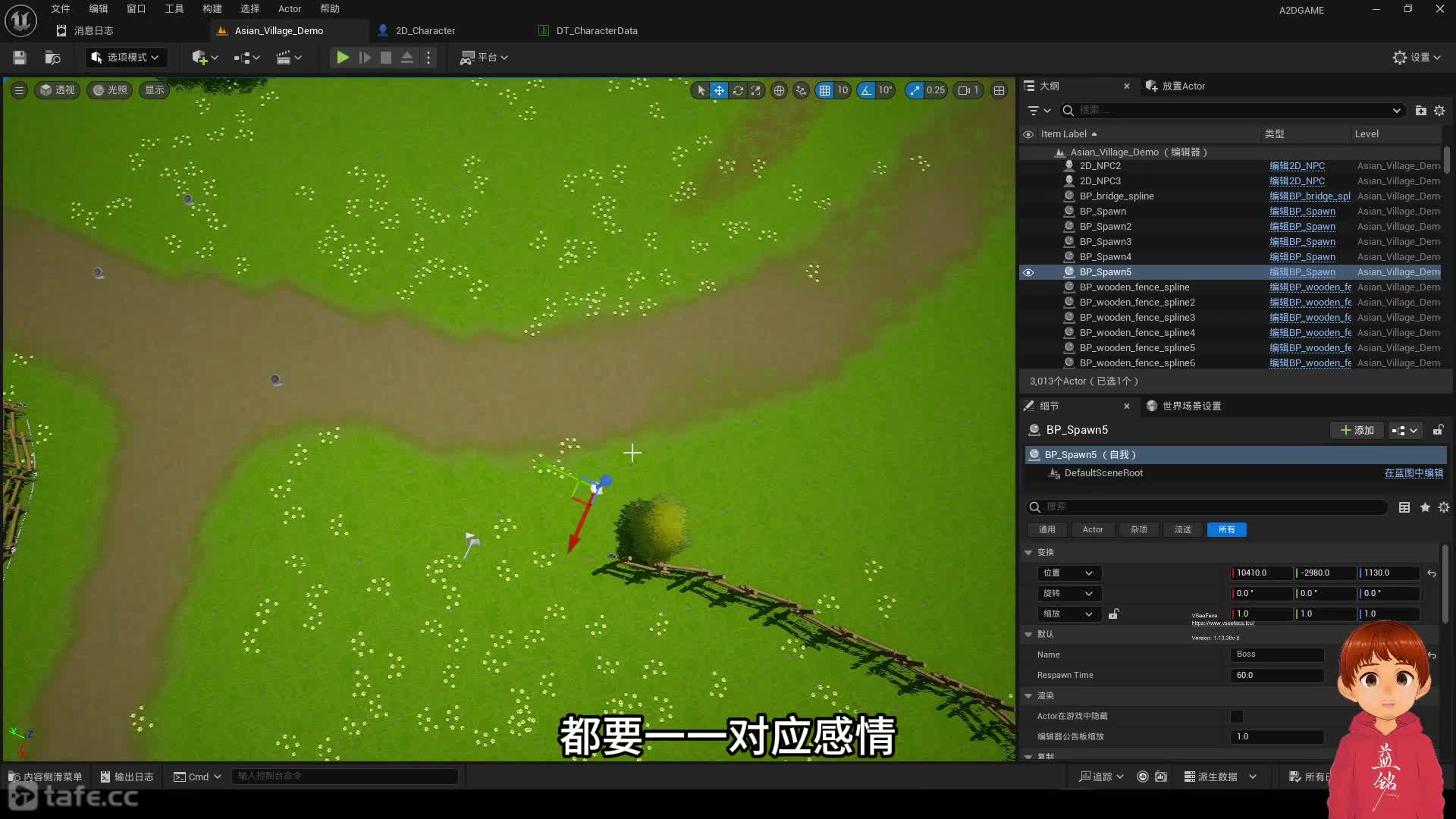Toggle grid snapping in viewport
Screen dimensions: 1456x819
824,90
